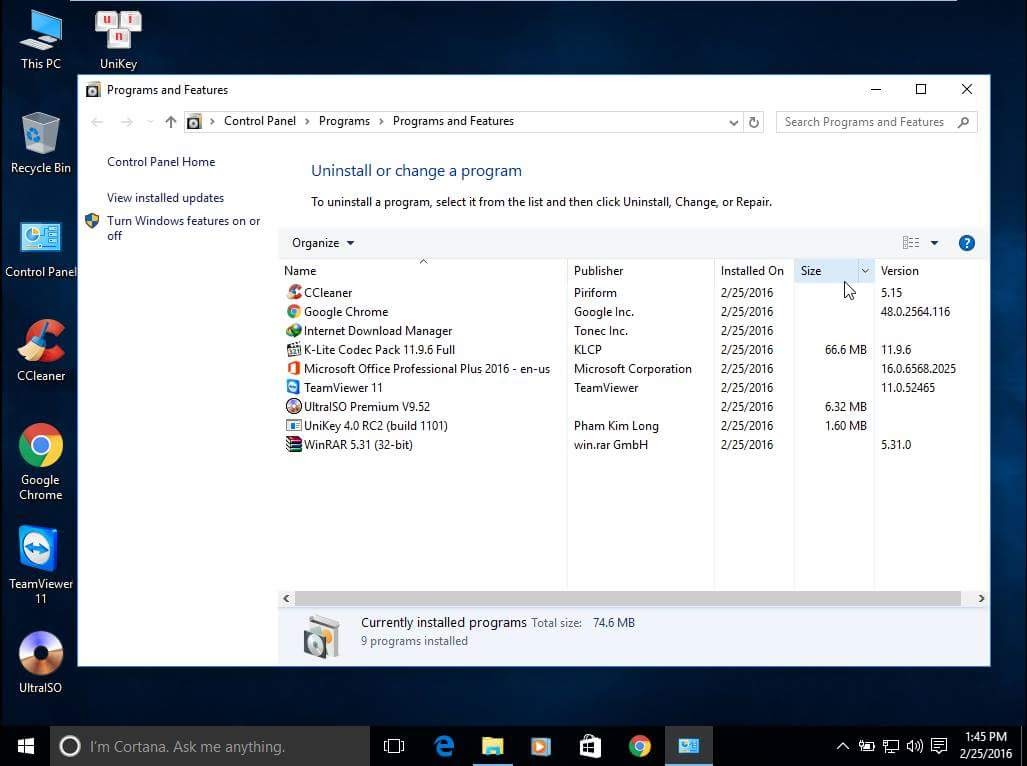The width and height of the screenshot is (1027, 766).
Task: Click the search magnifier icon
Action: point(963,122)
